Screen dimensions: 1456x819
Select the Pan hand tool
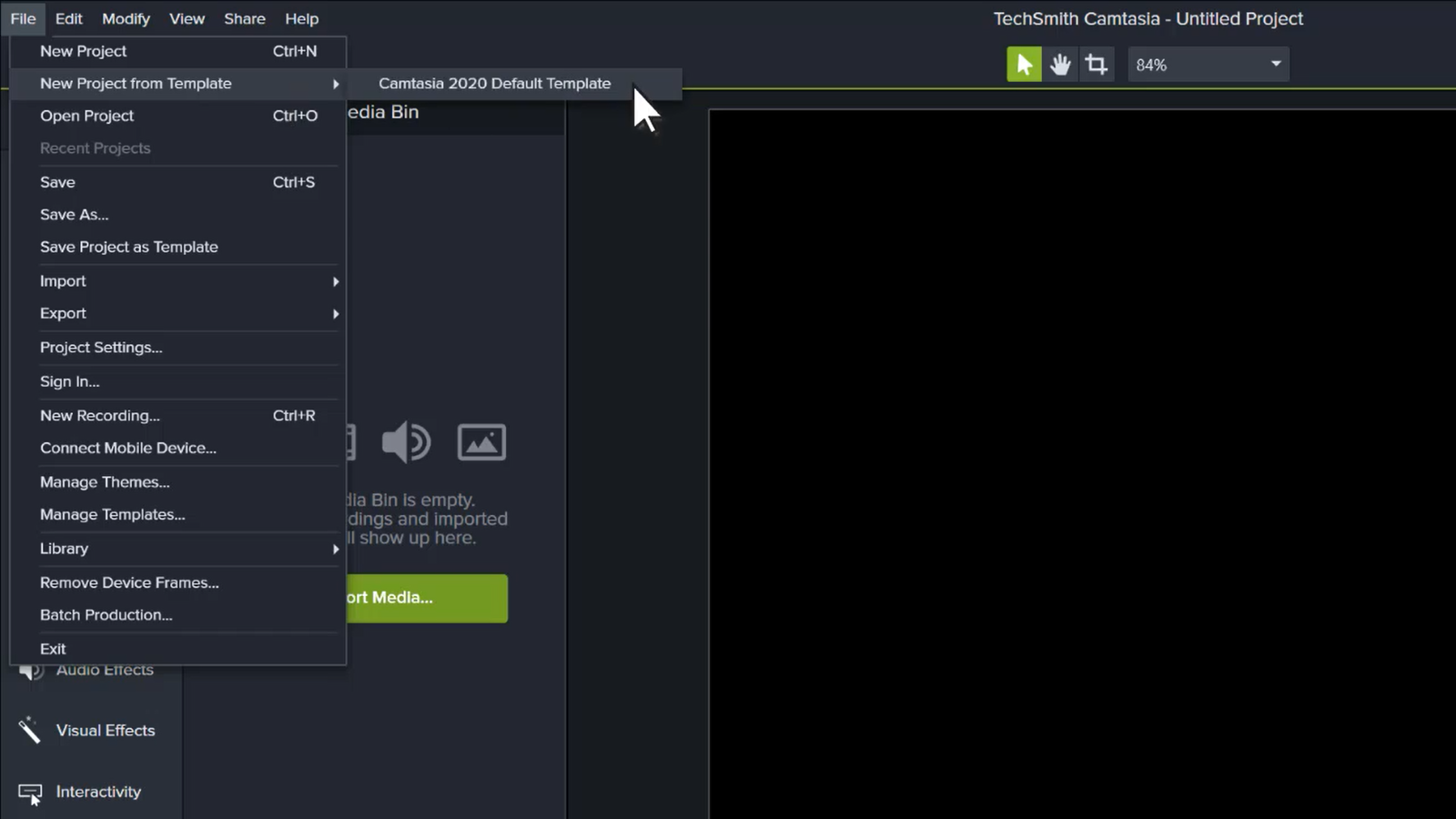point(1060,65)
